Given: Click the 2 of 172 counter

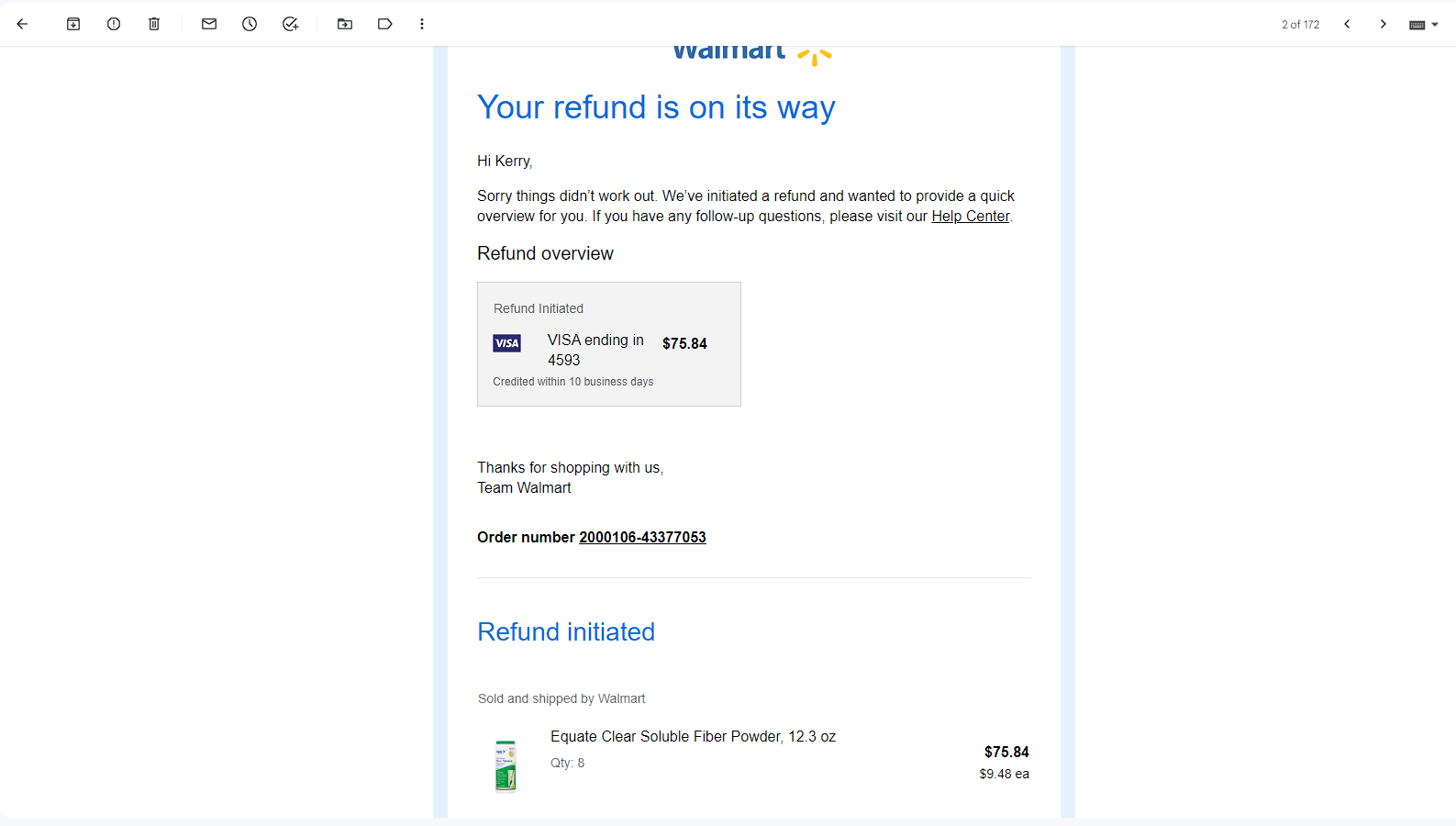Looking at the screenshot, I should pos(1300,25).
